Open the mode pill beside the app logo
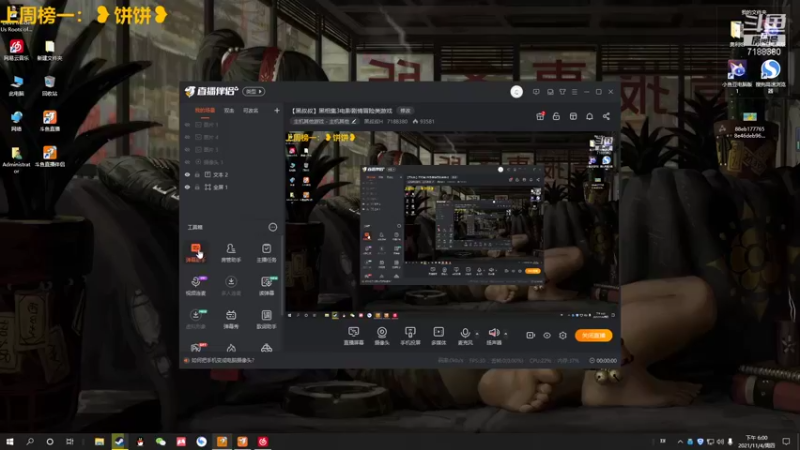Image resolution: width=800 pixels, height=450 pixels. [254, 91]
